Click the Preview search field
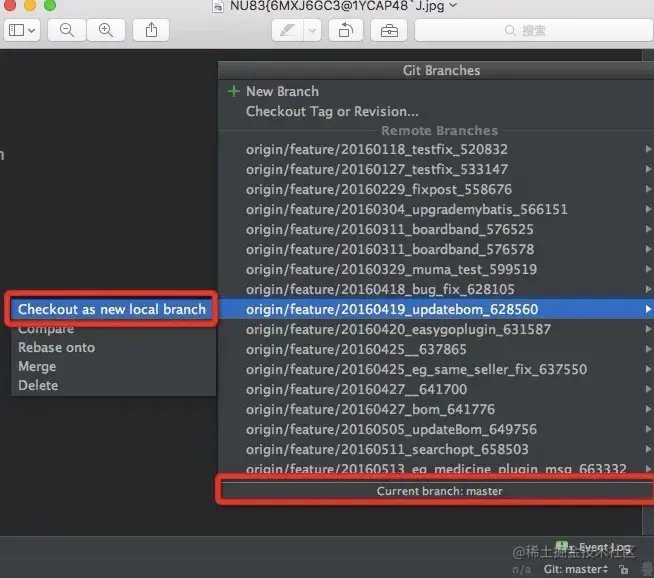 point(534,30)
